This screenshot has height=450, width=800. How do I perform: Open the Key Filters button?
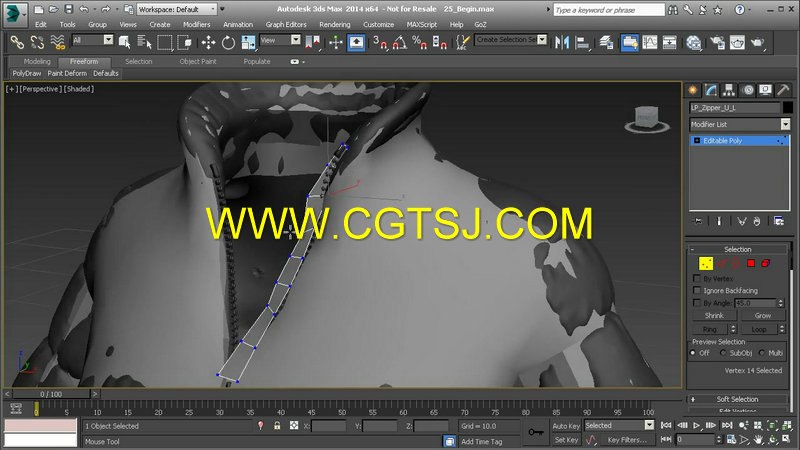(x=627, y=440)
